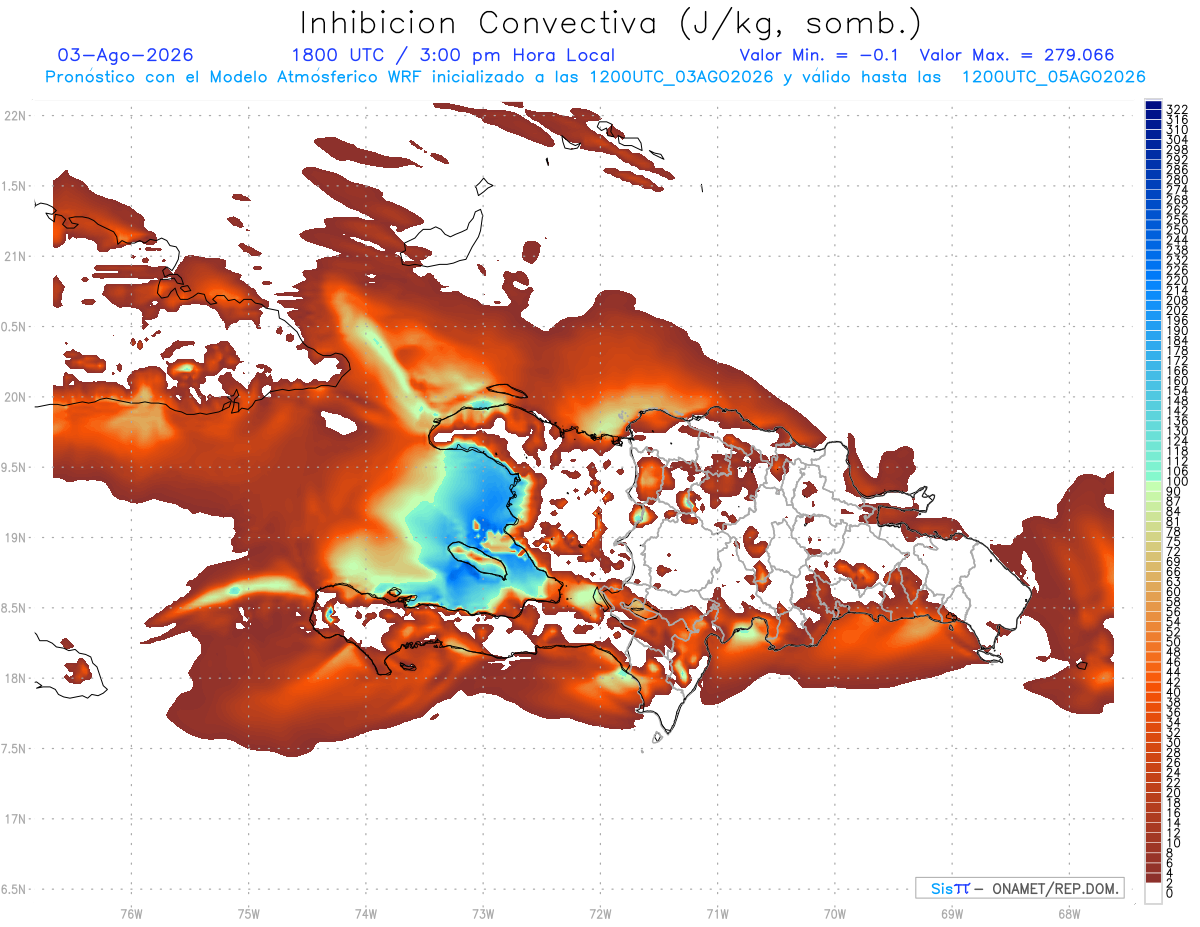The height and width of the screenshot is (927, 1200).
Task: Click the '18N' latitude label
Action: click(x=14, y=678)
